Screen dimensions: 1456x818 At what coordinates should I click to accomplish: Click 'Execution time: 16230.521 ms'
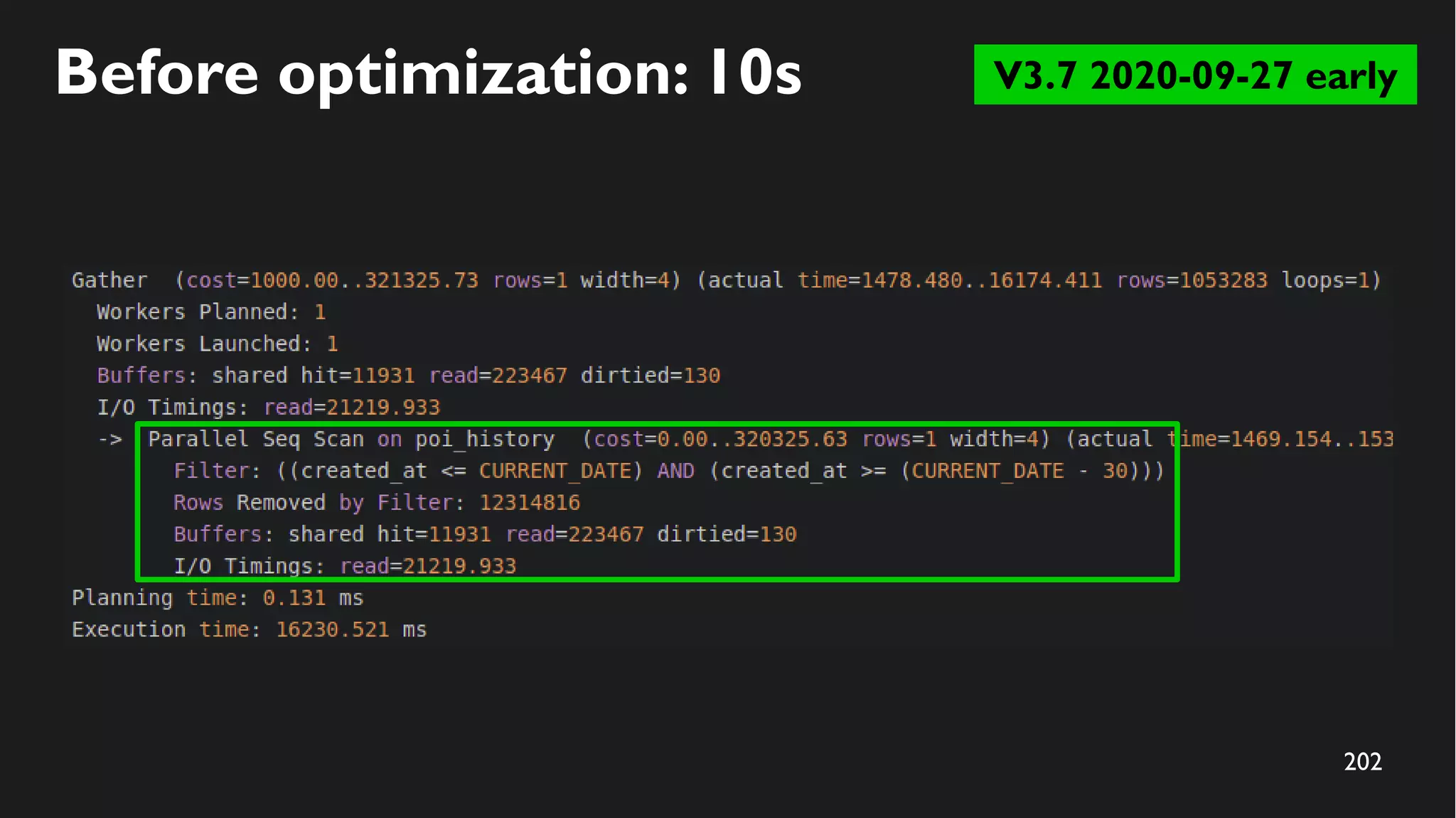pos(249,630)
